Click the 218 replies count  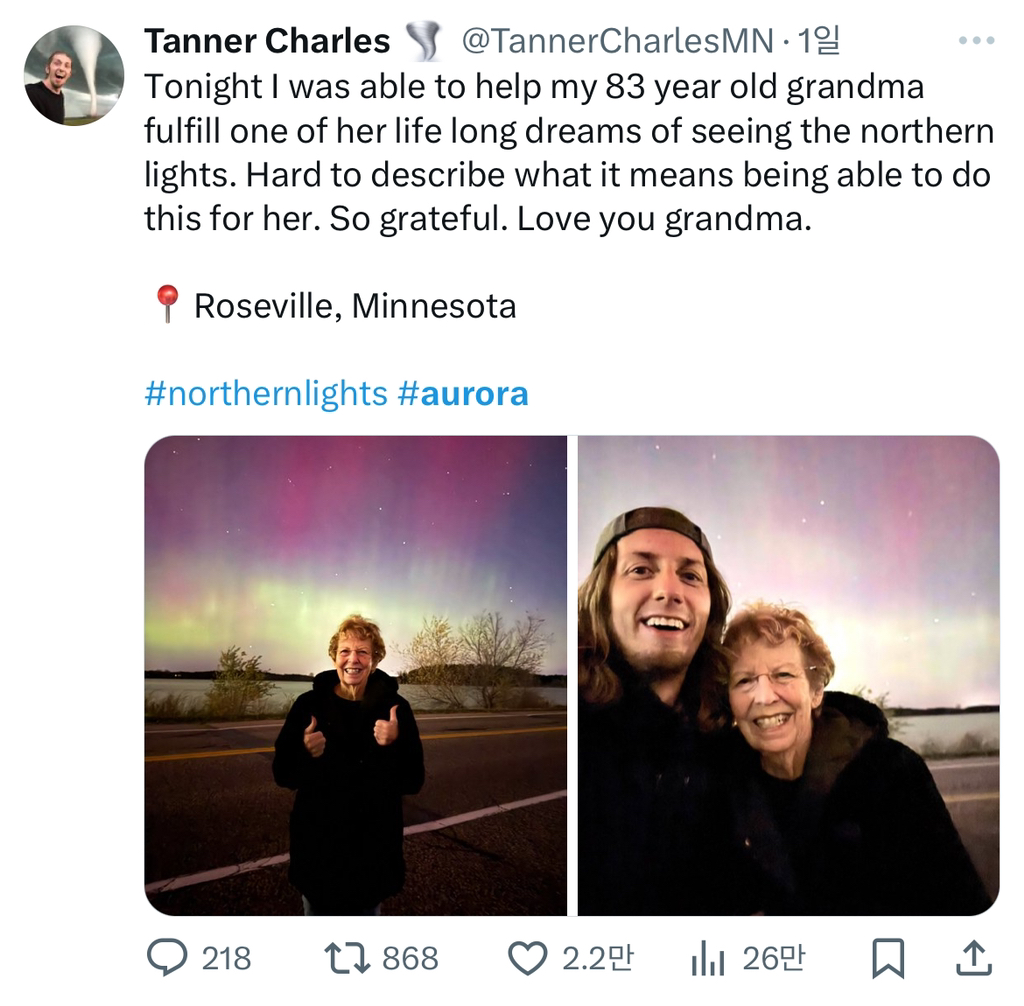click(x=226, y=958)
